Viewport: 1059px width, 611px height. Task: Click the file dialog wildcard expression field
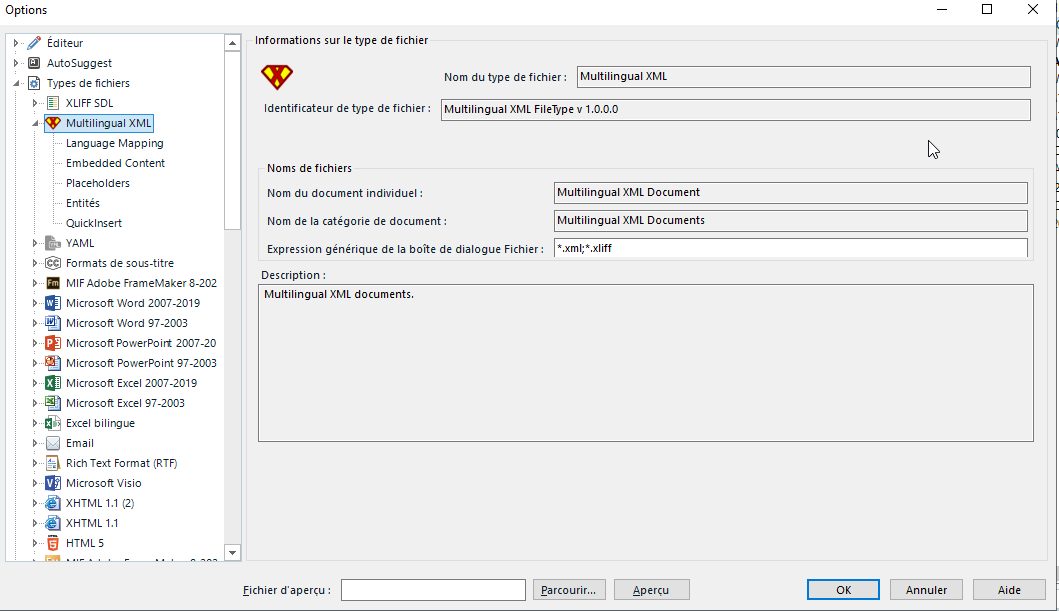(791, 248)
